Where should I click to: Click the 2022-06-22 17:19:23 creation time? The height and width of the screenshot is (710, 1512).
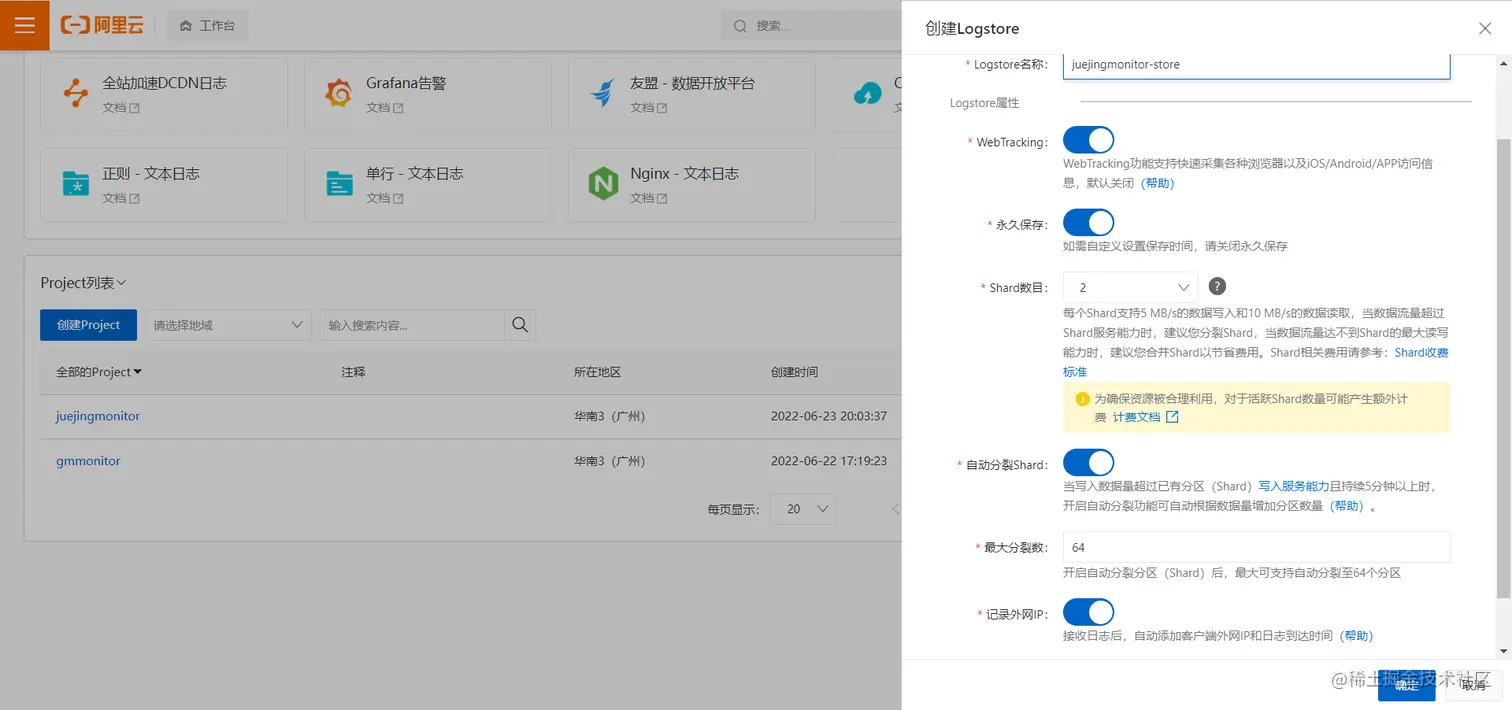coord(829,461)
